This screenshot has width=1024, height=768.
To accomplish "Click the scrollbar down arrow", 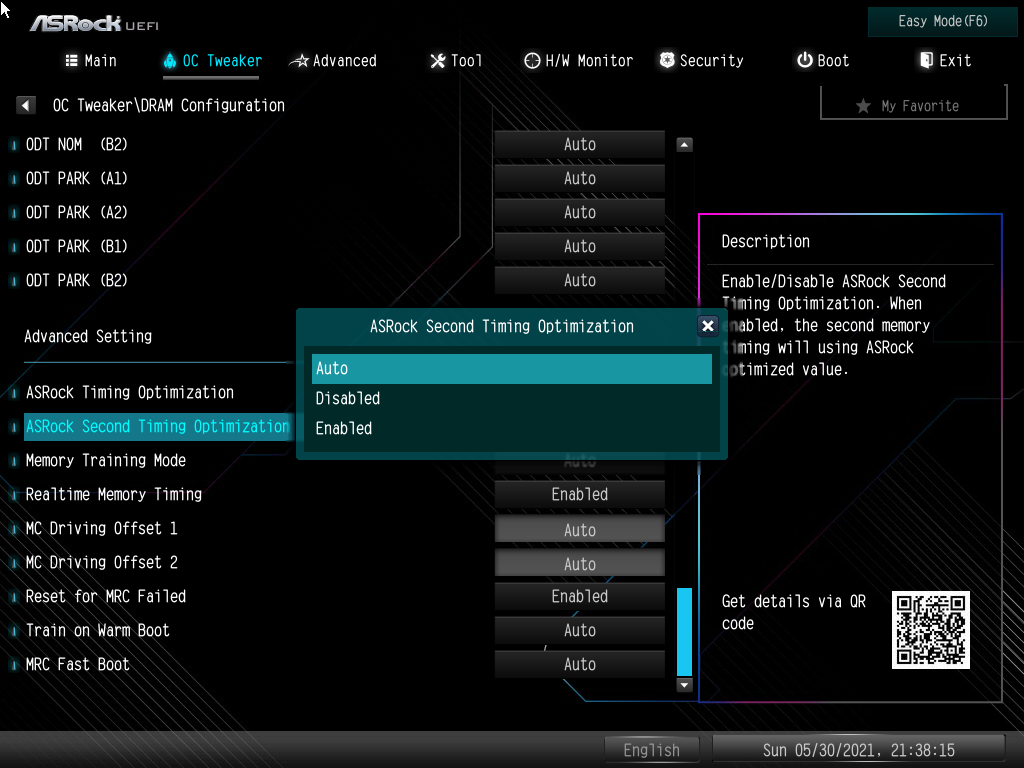I will [x=684, y=685].
